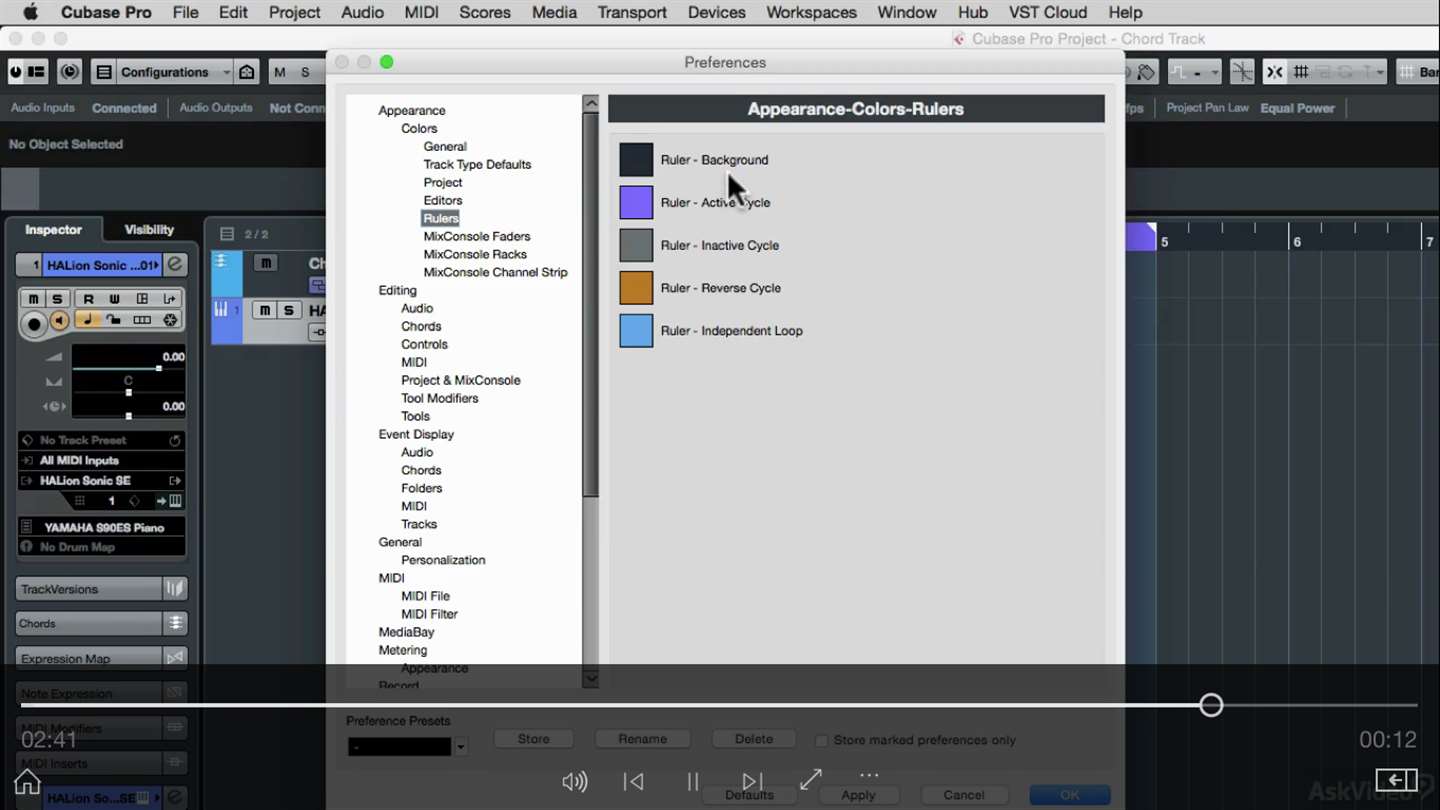Click the grid snap type icon
Viewport: 1440px width, 810px height.
coord(1301,72)
